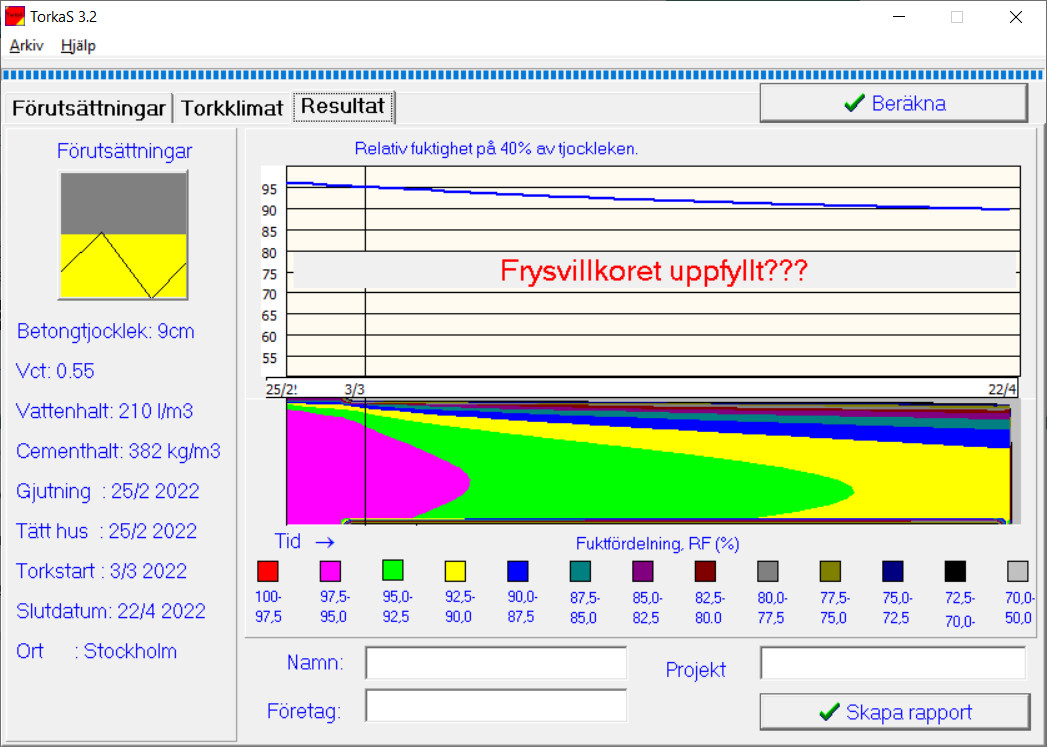Click the black 72,5-70,0 legend swatch

tap(956, 571)
